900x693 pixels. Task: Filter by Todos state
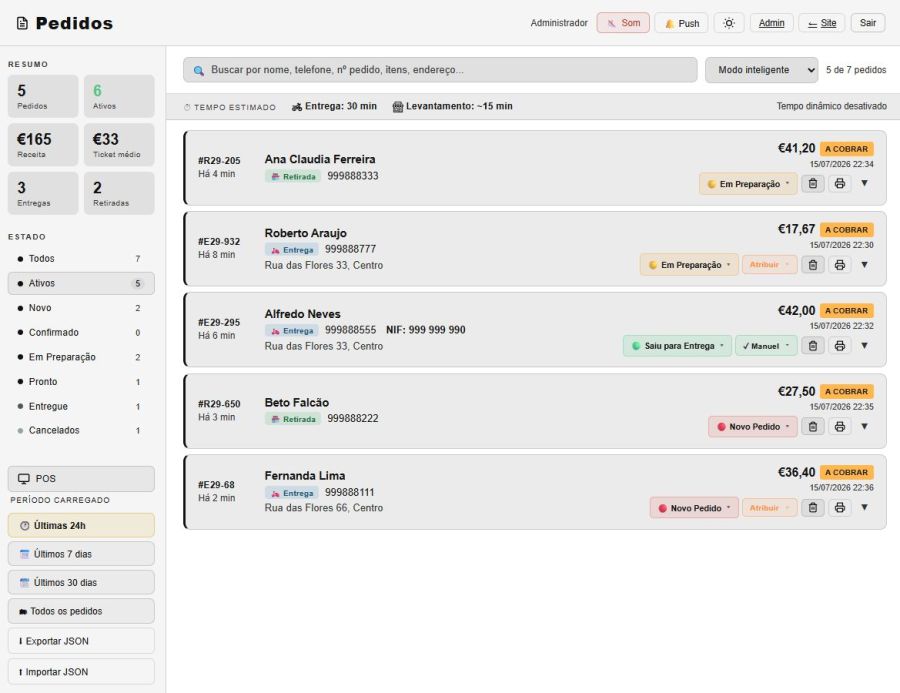pyautogui.click(x=81, y=258)
